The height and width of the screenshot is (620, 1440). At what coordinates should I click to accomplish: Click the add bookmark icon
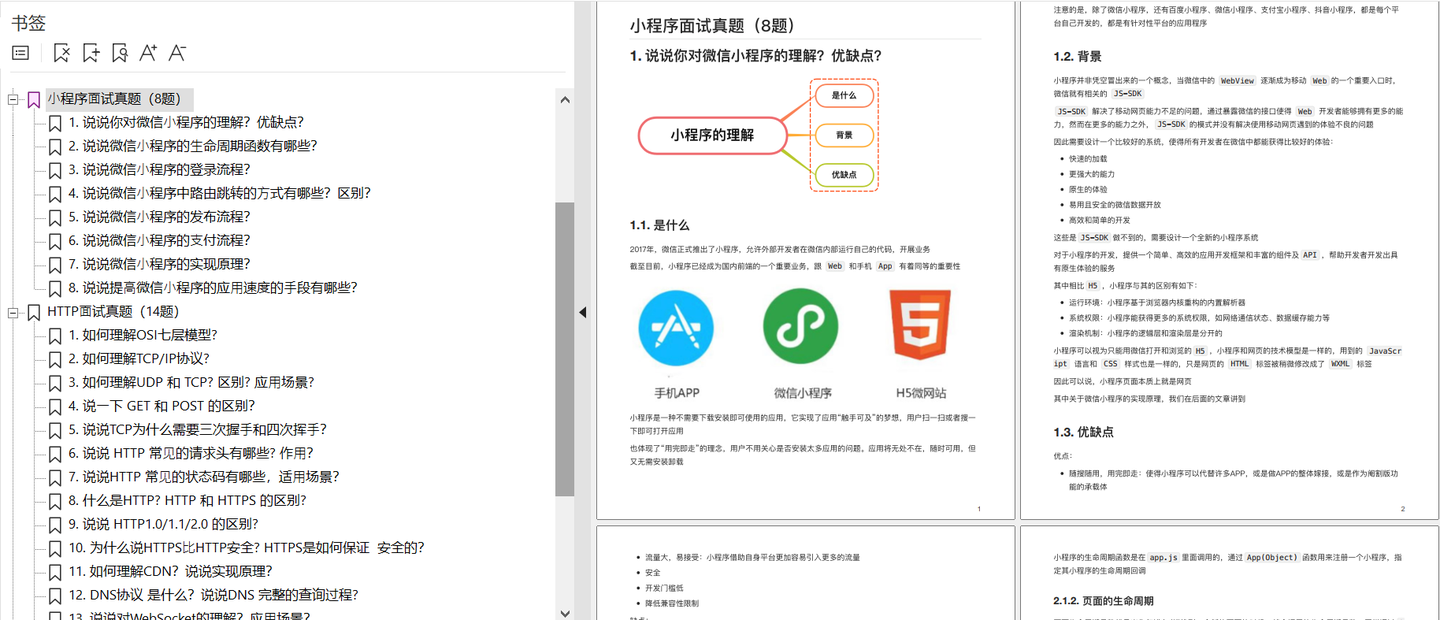pos(91,53)
